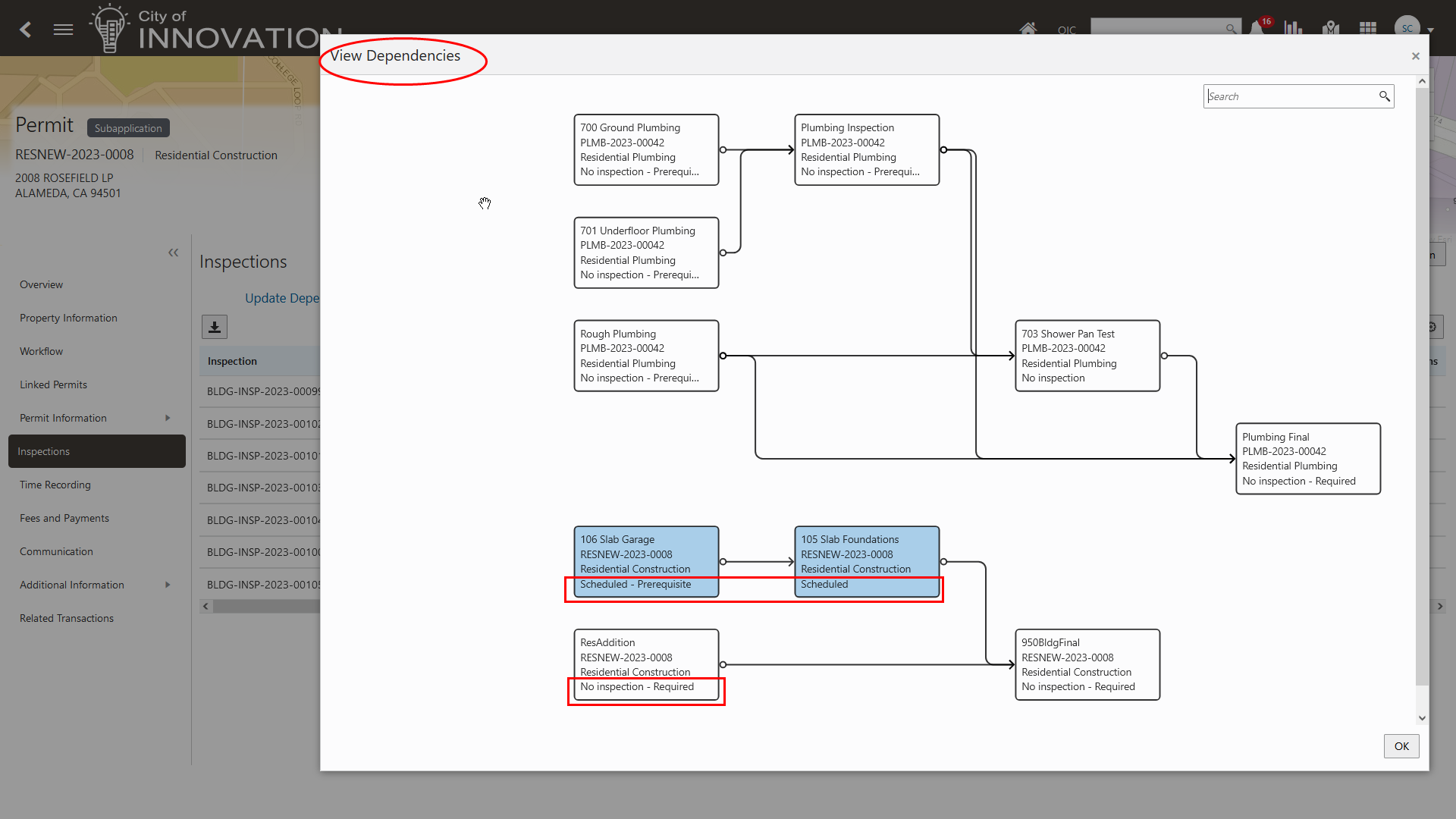Open inspection row BLDG-INSP-2023-00105
Viewport: 1456px width, 819px height.
(263, 585)
